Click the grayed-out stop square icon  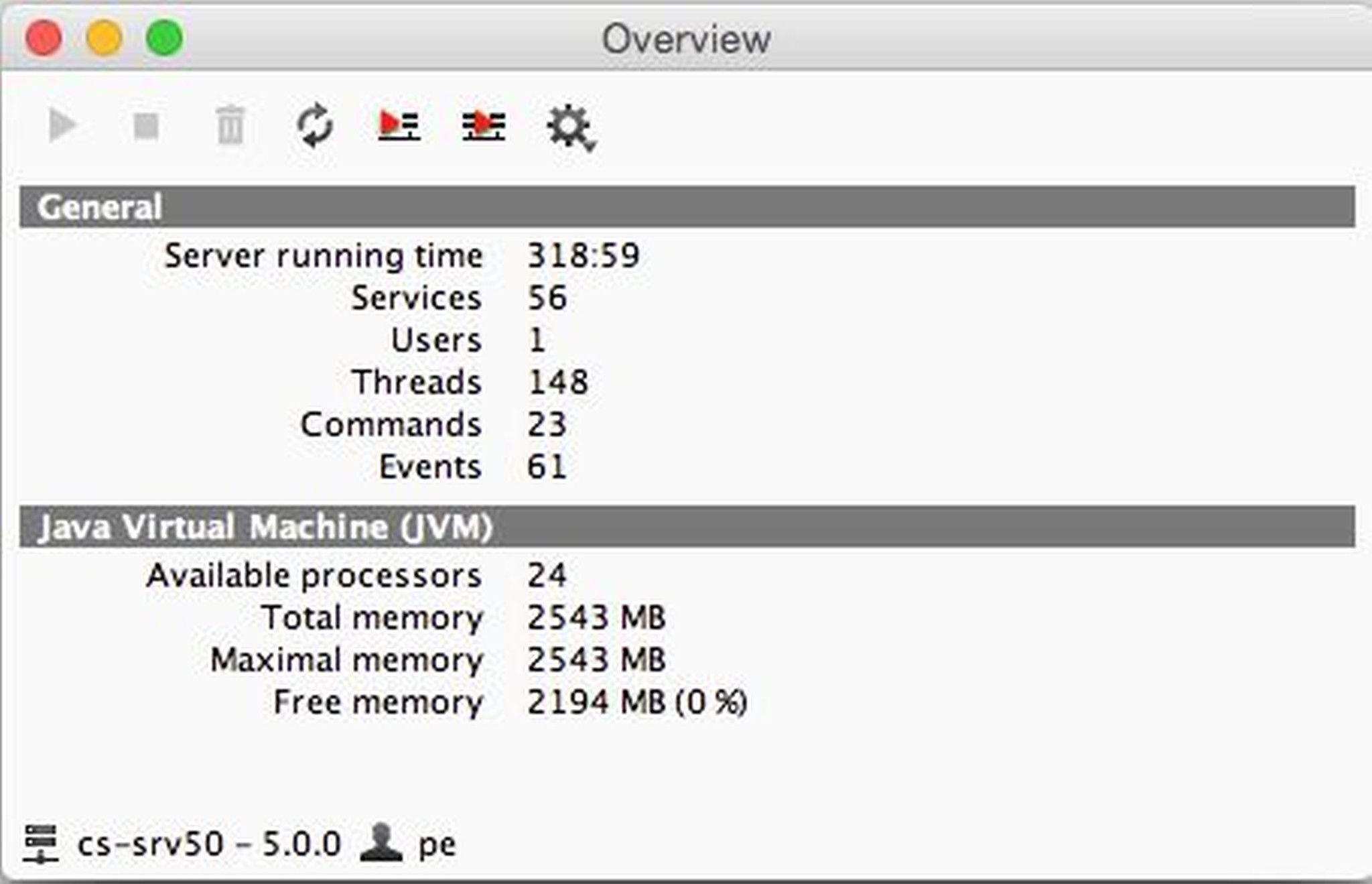tap(146, 125)
